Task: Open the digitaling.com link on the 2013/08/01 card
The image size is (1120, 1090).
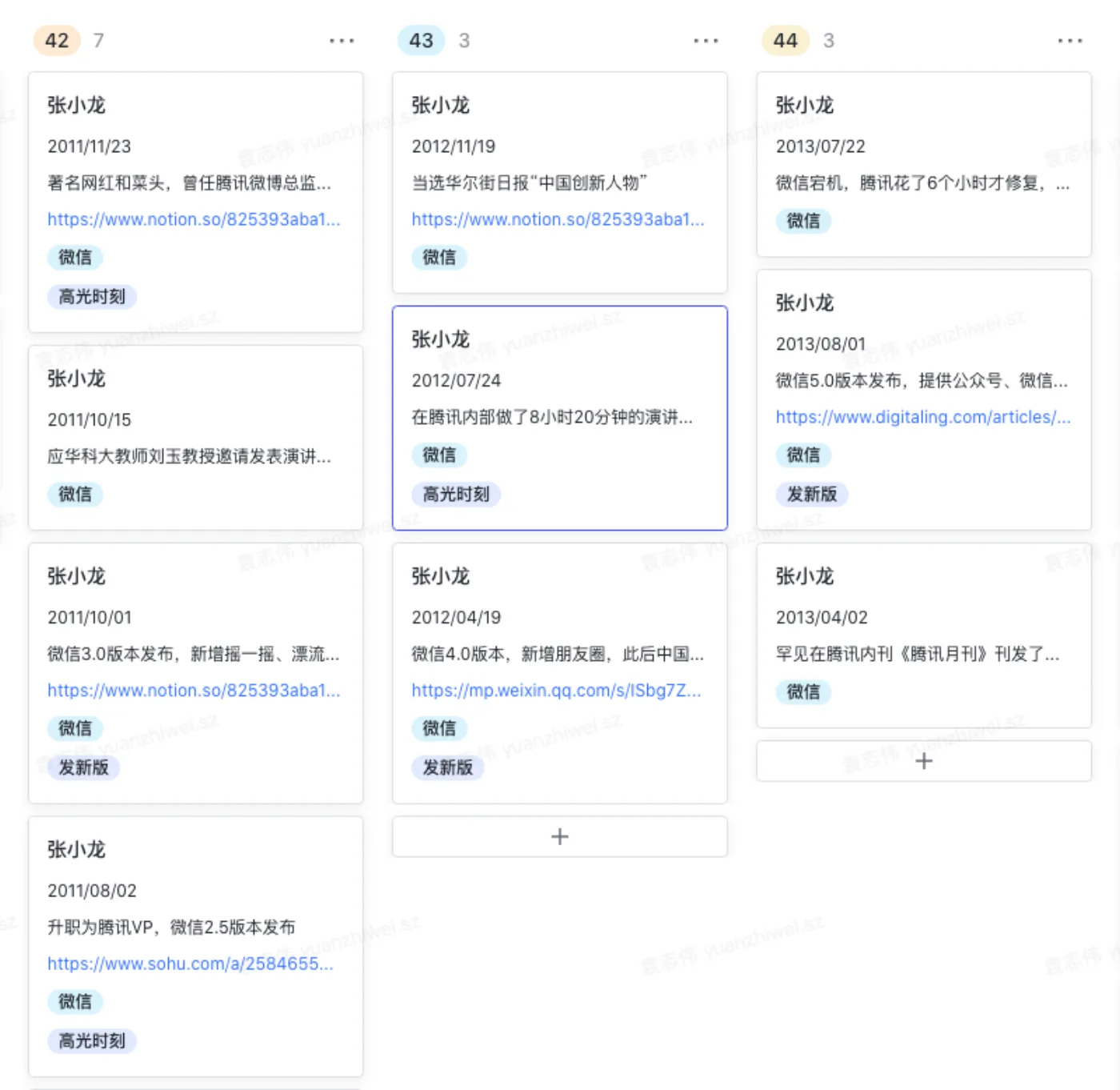Action: tap(923, 417)
